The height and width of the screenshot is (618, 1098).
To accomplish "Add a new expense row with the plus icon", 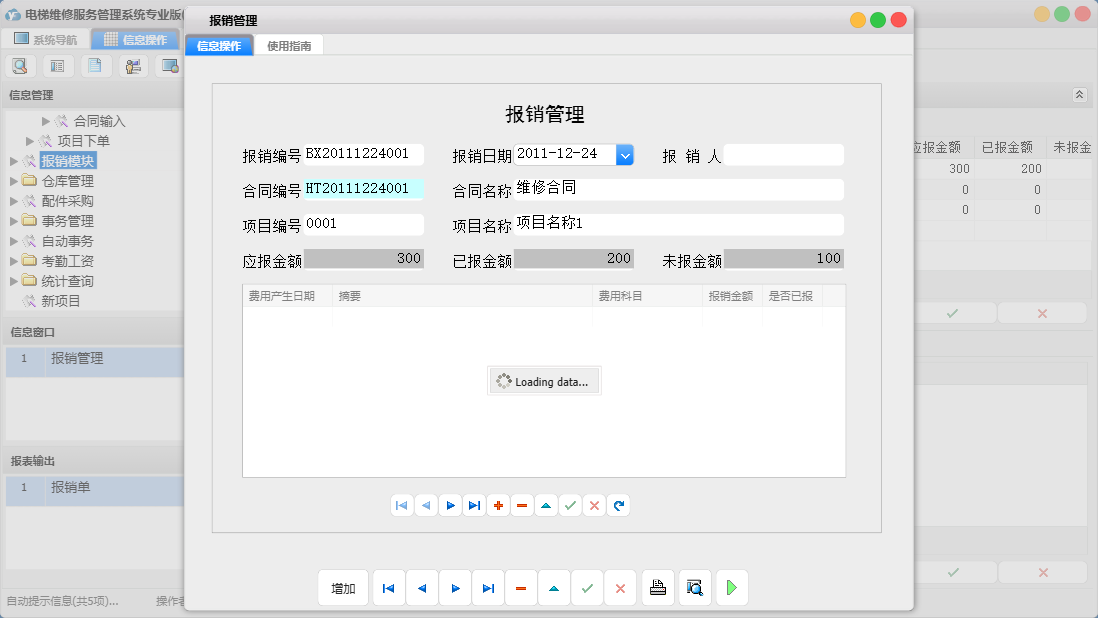I will pos(498,505).
